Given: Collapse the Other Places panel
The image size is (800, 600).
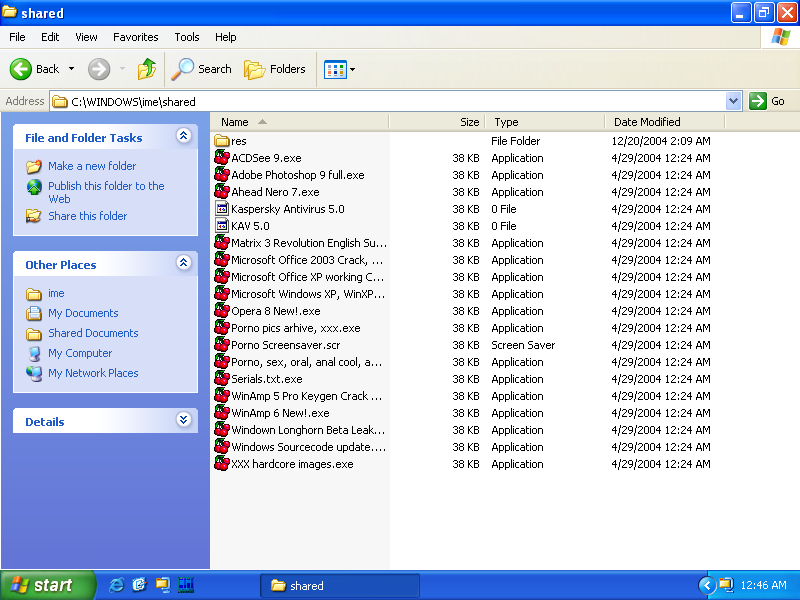Looking at the screenshot, I should click(184, 263).
